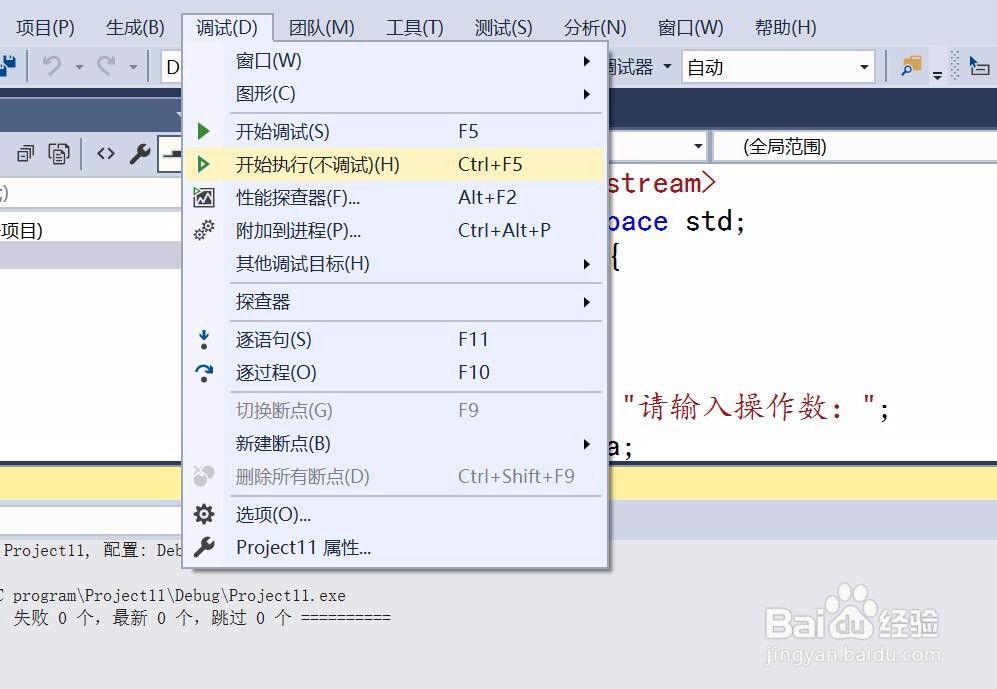Screen dimensions: 997x689
Task: Click the Find in Files magnifier icon
Action: pyautogui.click(x=909, y=66)
